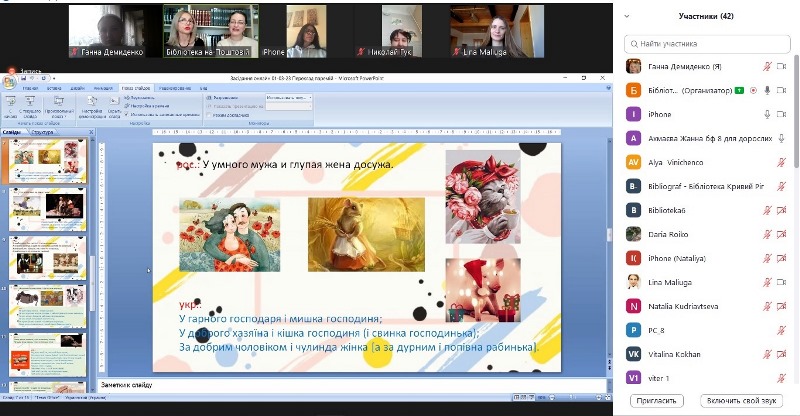Click the recording indicator beside the Organizer

pyautogui.click(x=753, y=90)
